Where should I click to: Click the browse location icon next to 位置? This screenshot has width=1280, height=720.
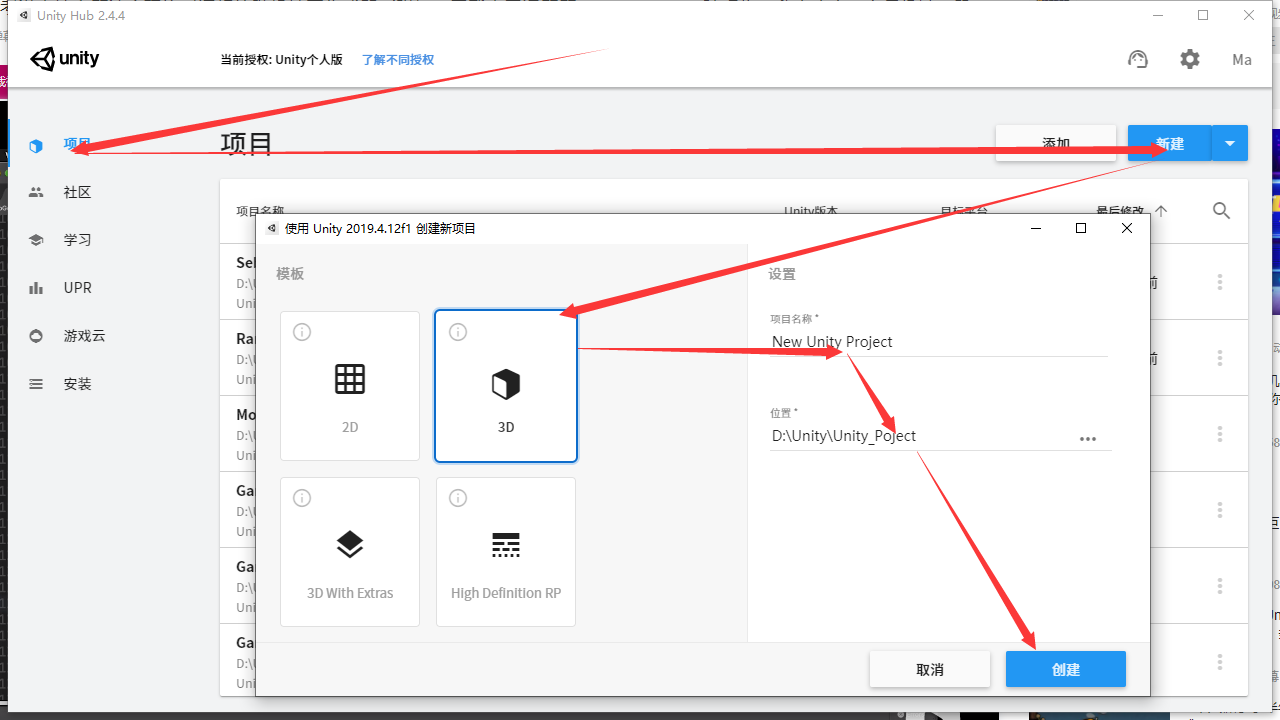[1088, 438]
